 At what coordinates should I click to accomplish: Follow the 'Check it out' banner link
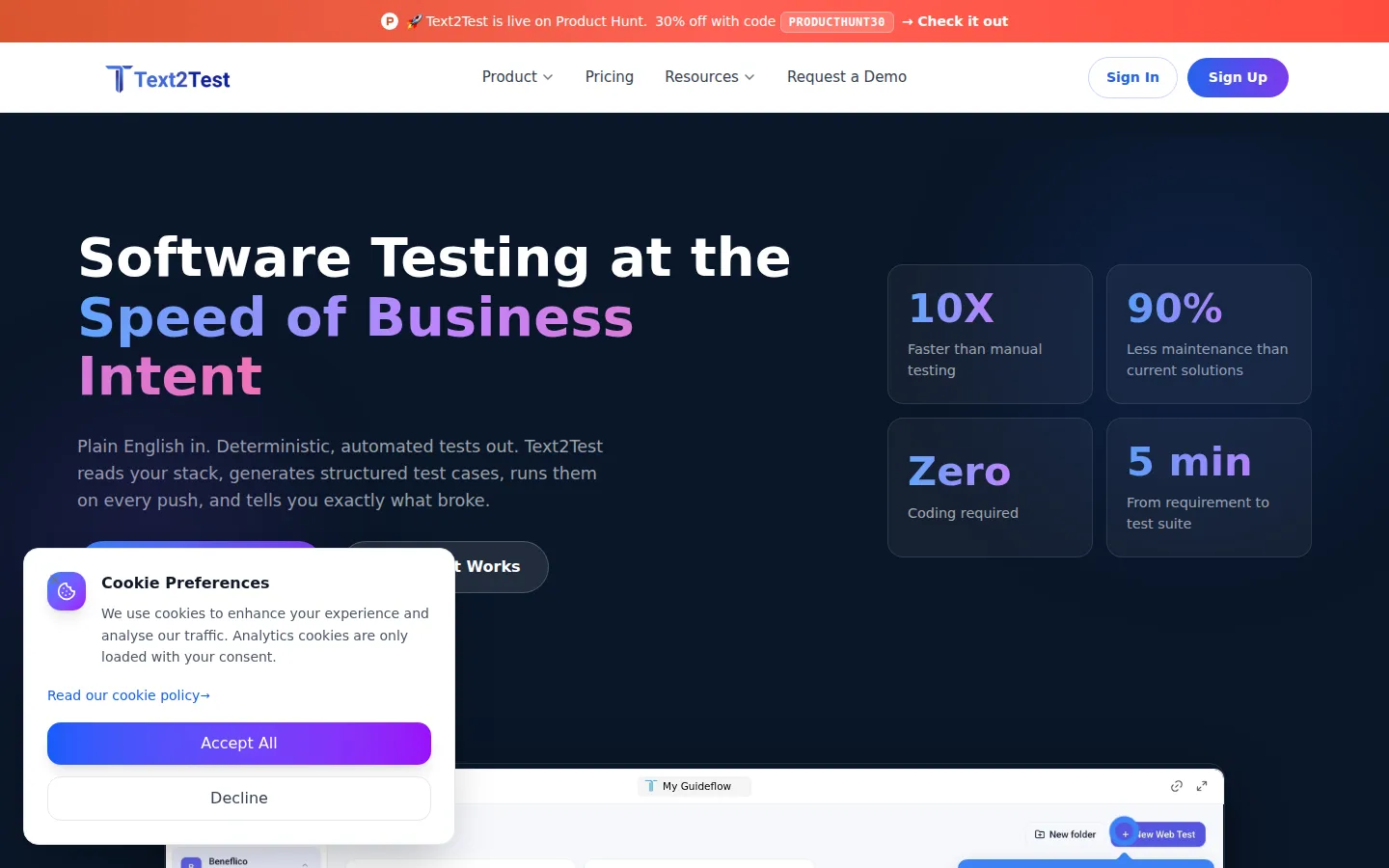(955, 21)
